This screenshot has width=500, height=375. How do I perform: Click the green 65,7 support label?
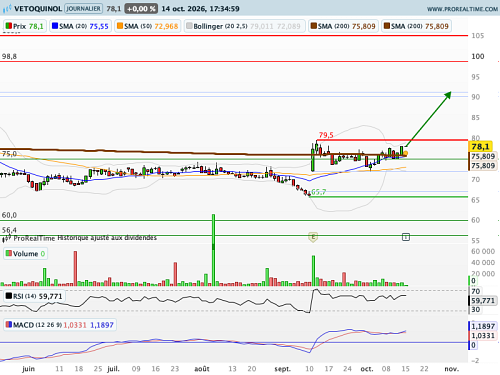319,192
